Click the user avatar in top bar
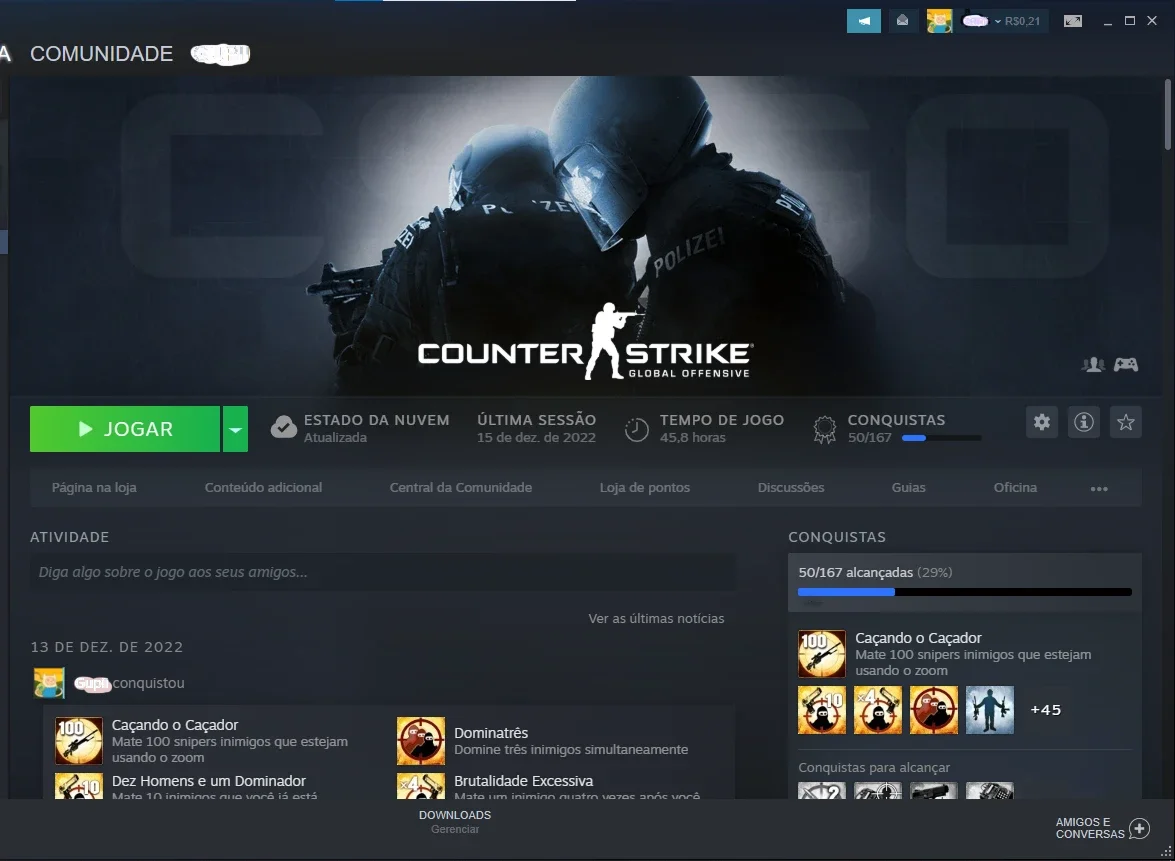Screen dimensions: 1175x861 coord(939,21)
